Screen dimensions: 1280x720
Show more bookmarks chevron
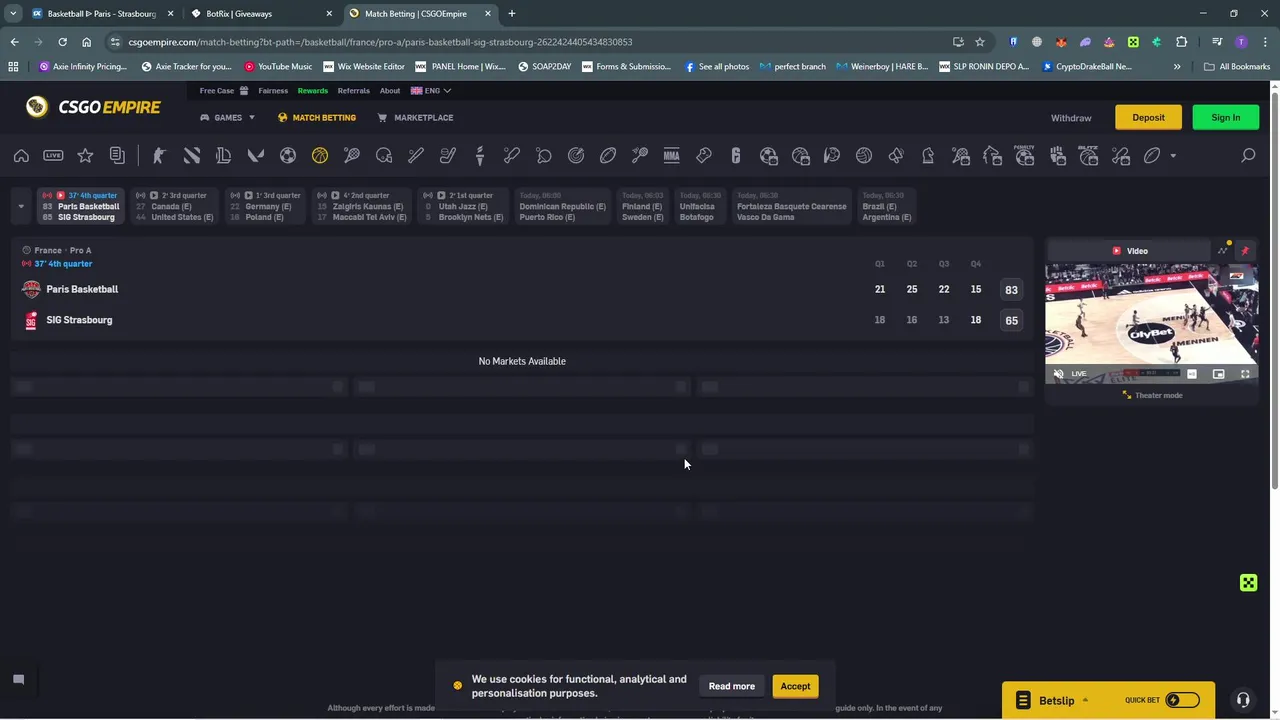click(1177, 67)
